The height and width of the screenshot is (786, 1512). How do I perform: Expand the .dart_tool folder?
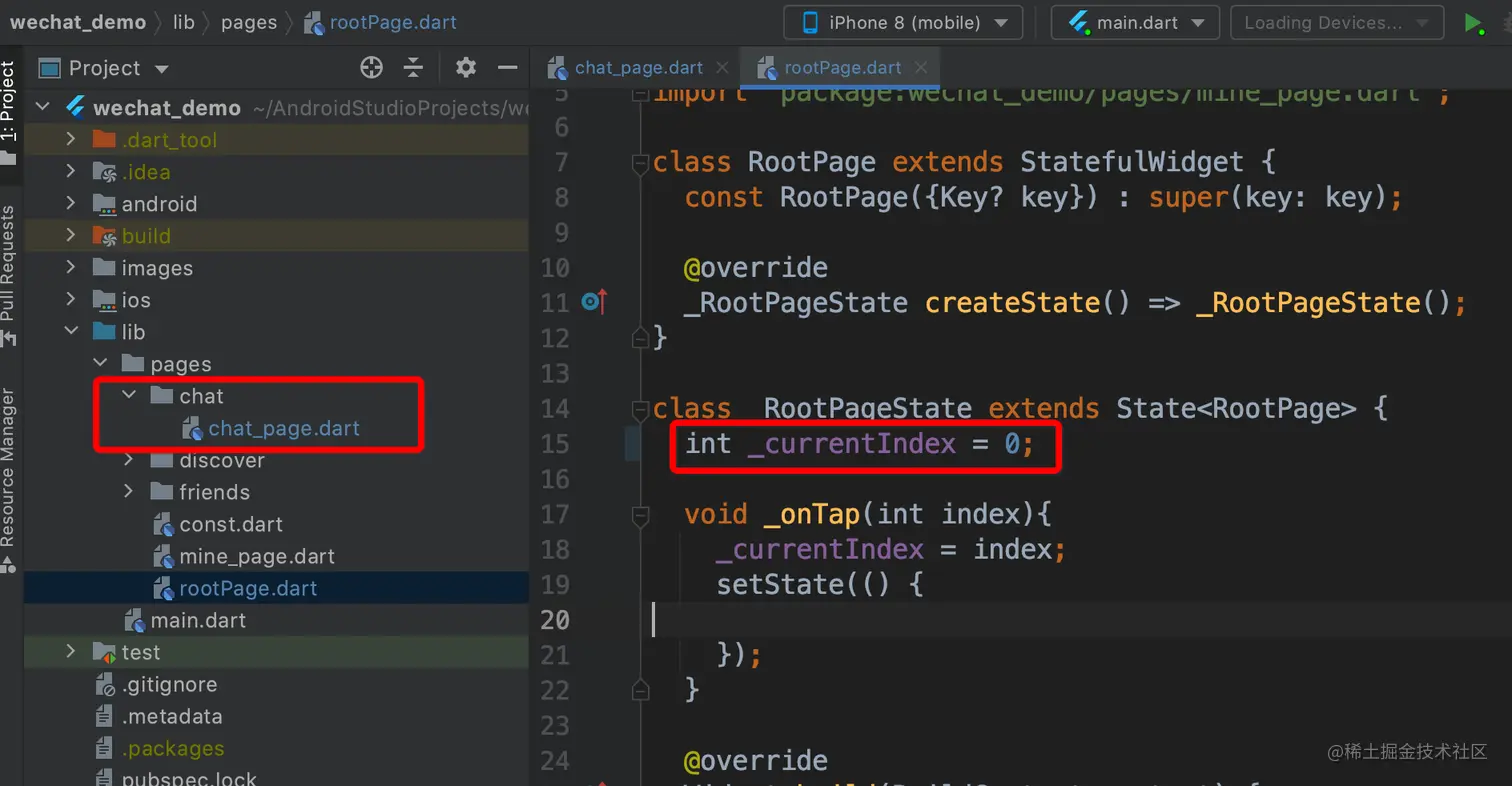coord(71,140)
